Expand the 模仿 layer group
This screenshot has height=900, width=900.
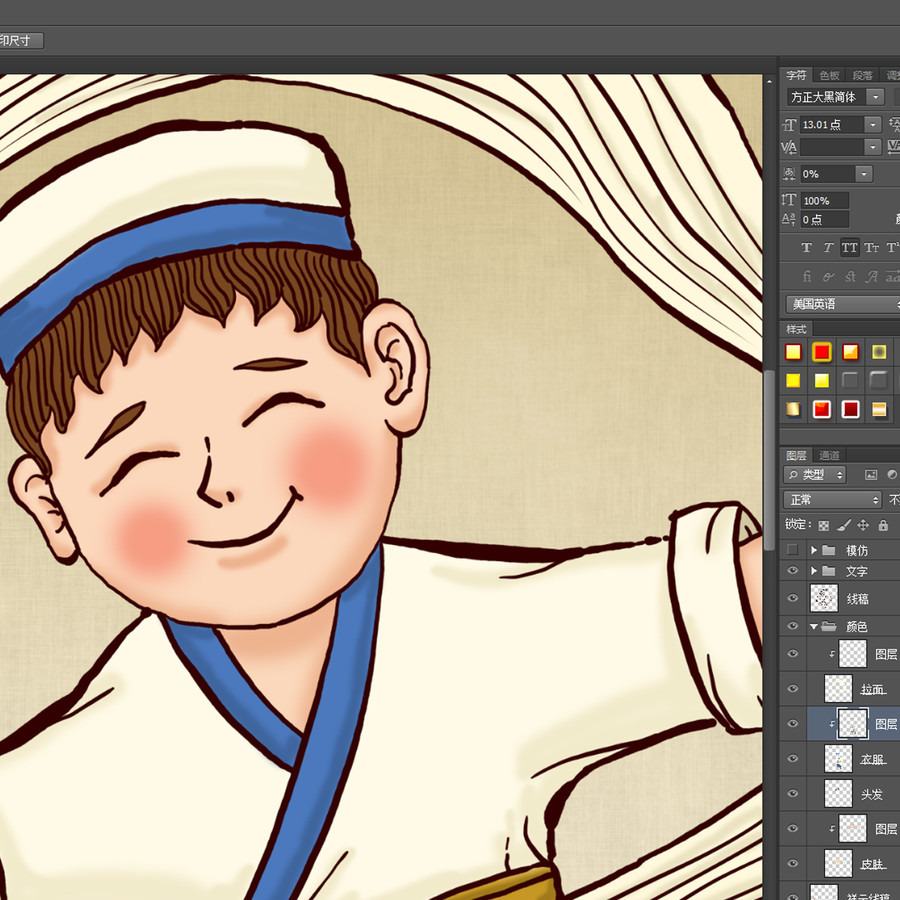coord(813,550)
